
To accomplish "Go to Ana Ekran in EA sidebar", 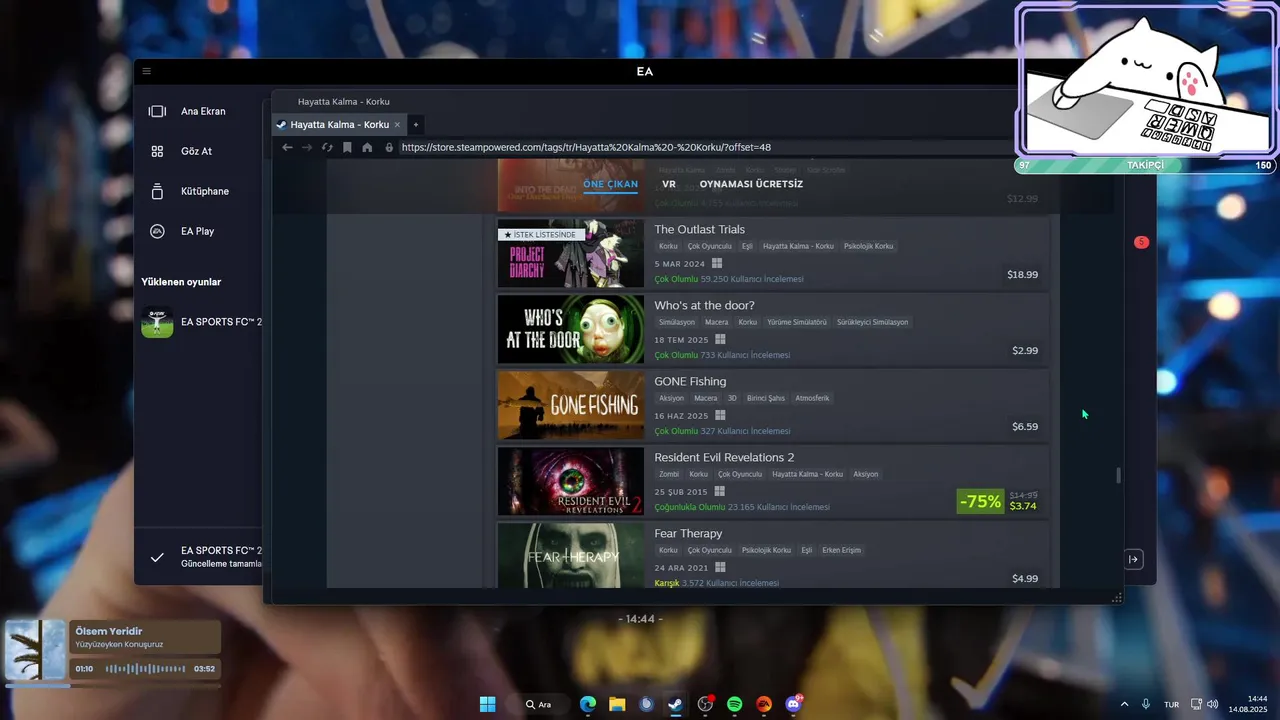I will click(x=203, y=111).
